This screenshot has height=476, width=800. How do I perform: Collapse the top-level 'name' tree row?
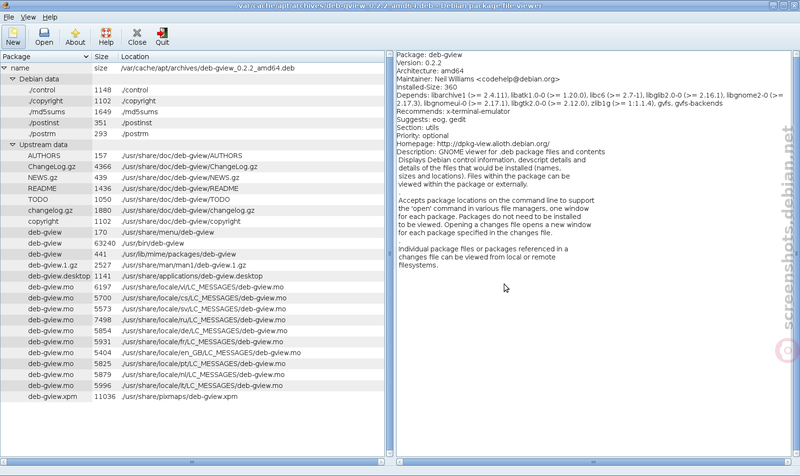5,68
